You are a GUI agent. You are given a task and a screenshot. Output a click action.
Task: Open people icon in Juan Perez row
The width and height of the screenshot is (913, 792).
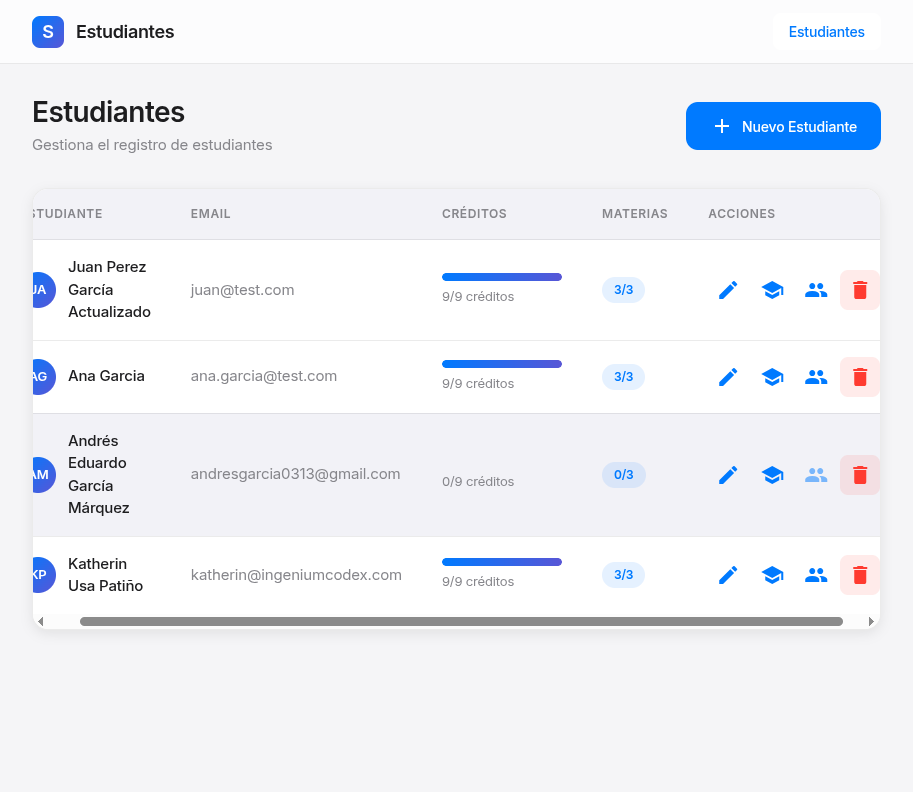(816, 290)
